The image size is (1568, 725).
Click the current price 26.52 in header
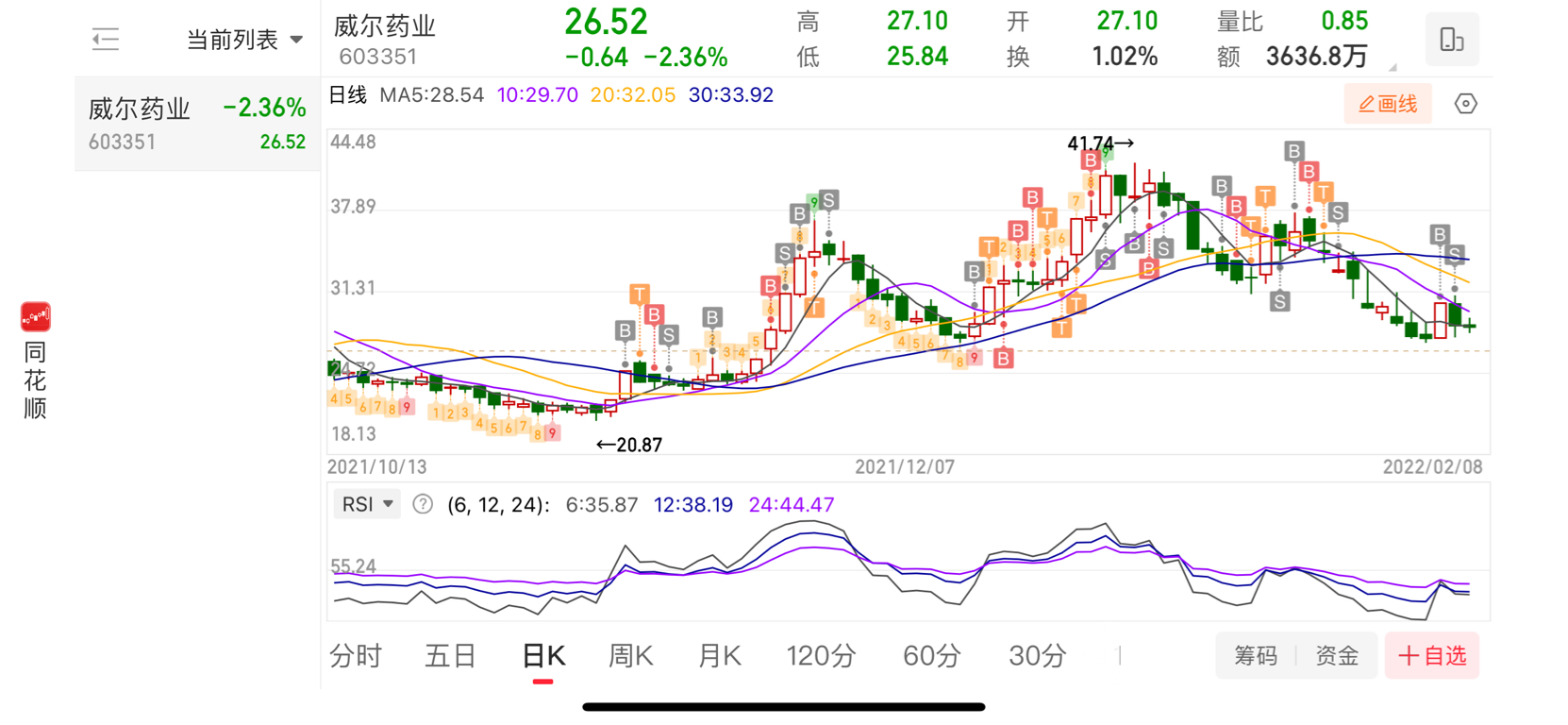[606, 22]
